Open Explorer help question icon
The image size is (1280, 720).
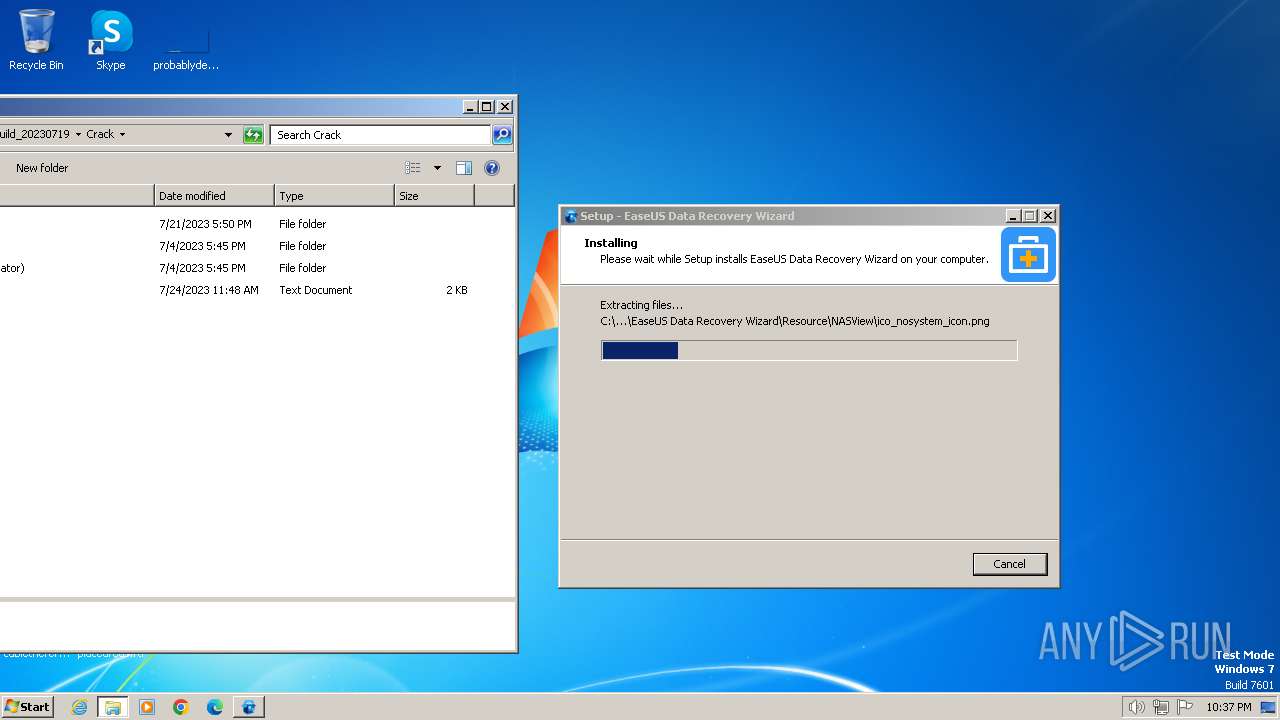pyautogui.click(x=492, y=168)
